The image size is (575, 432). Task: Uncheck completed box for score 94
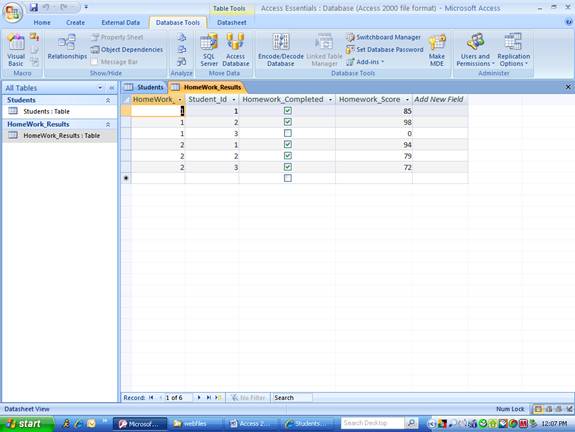(x=288, y=144)
